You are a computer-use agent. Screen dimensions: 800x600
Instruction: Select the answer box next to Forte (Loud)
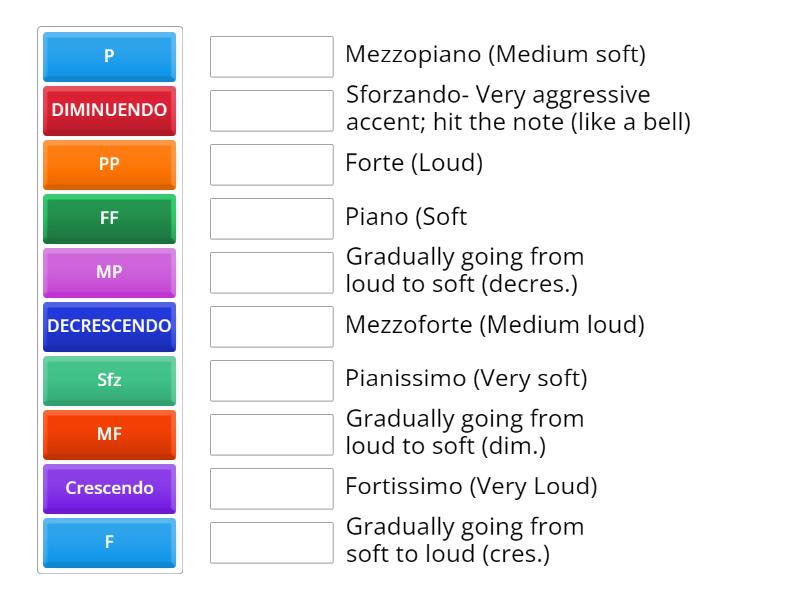271,164
